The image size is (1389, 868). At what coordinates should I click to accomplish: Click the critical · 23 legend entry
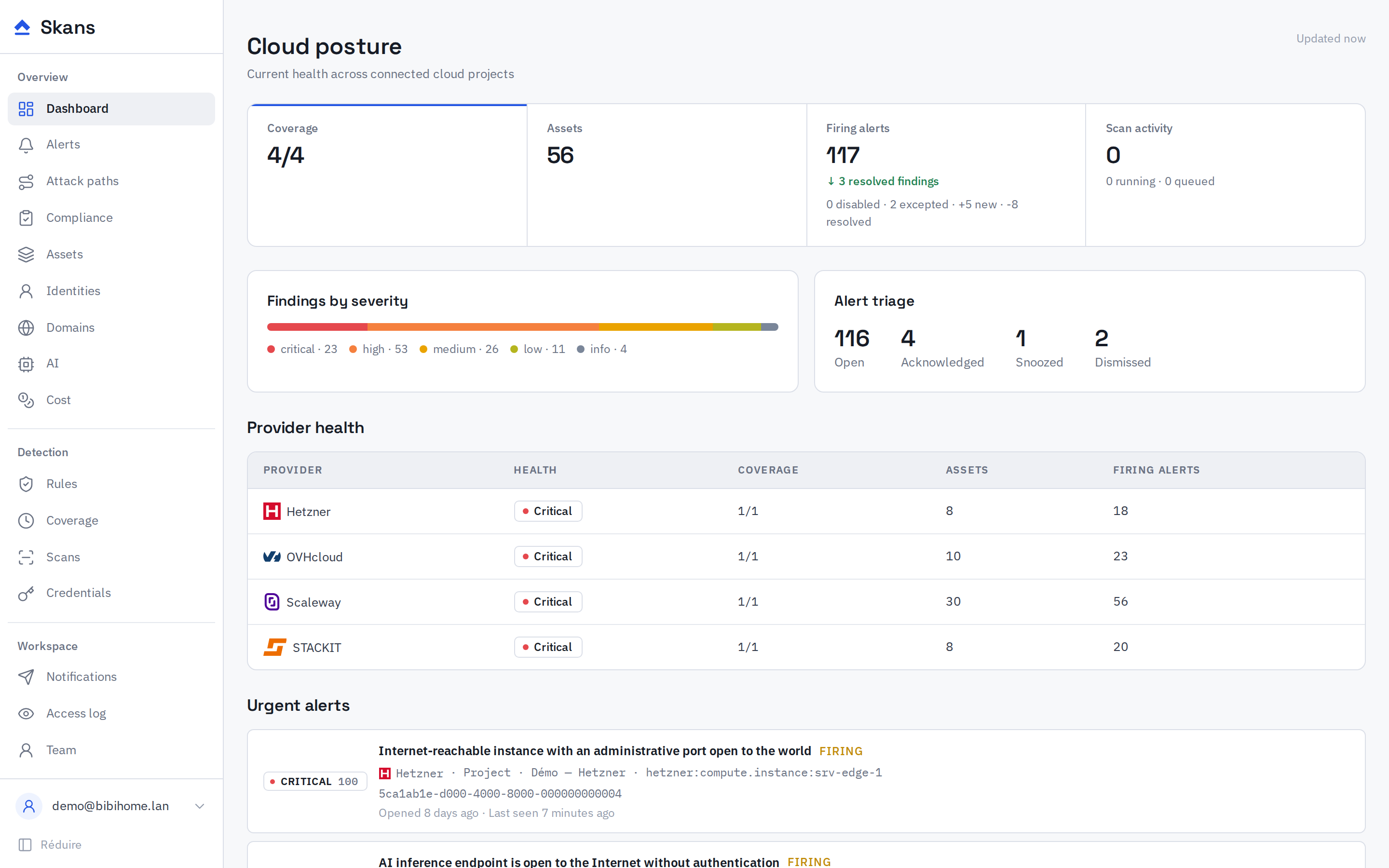(x=302, y=349)
